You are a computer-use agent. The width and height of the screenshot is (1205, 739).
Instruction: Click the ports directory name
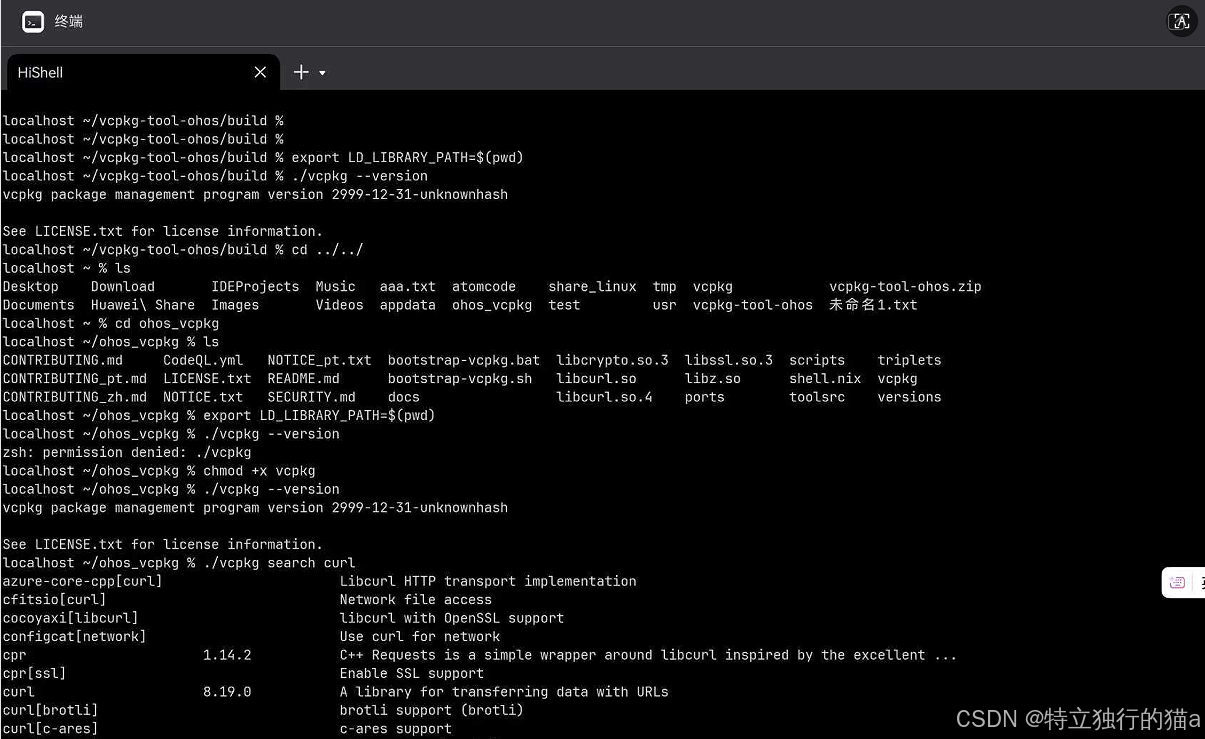point(705,397)
